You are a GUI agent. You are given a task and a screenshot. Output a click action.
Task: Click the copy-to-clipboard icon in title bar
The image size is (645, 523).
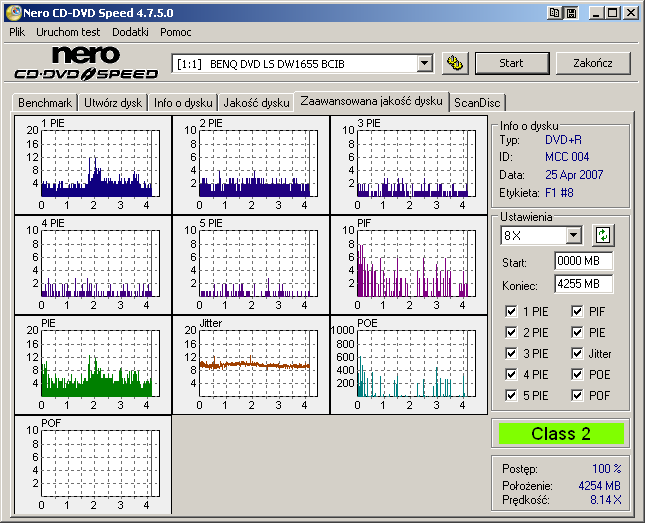pos(555,13)
